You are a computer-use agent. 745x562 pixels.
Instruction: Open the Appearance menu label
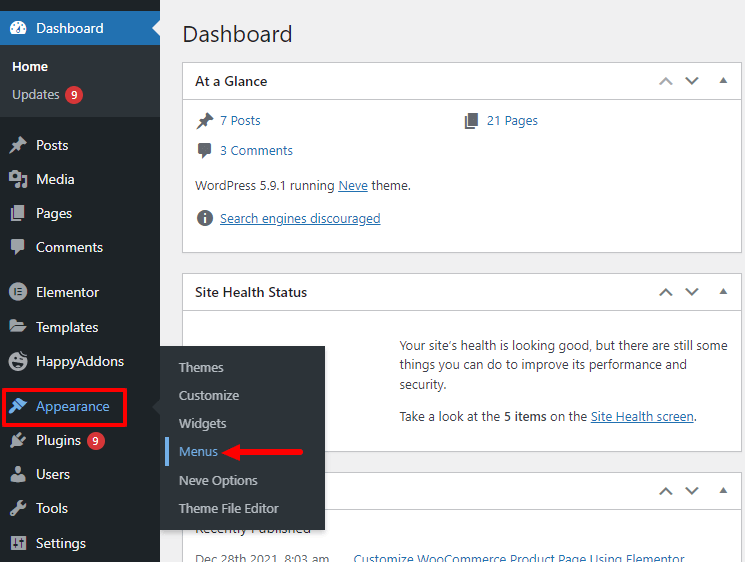73,407
